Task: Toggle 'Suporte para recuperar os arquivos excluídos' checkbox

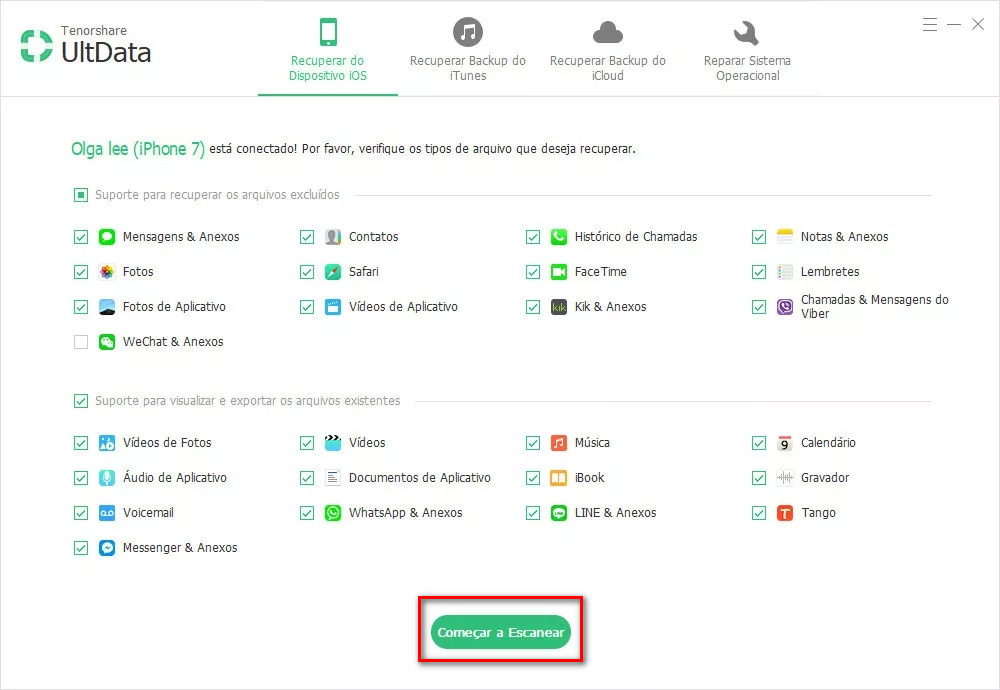Action: 81,195
